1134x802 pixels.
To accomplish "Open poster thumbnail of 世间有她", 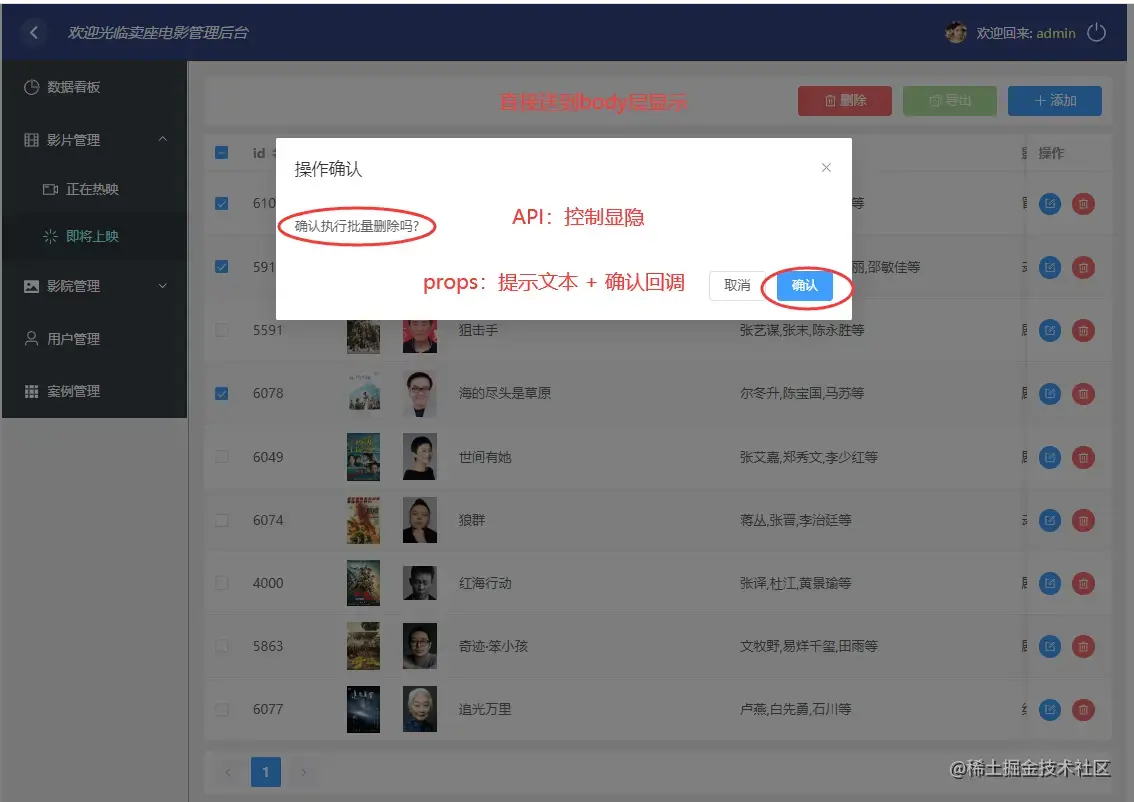I will [363, 457].
